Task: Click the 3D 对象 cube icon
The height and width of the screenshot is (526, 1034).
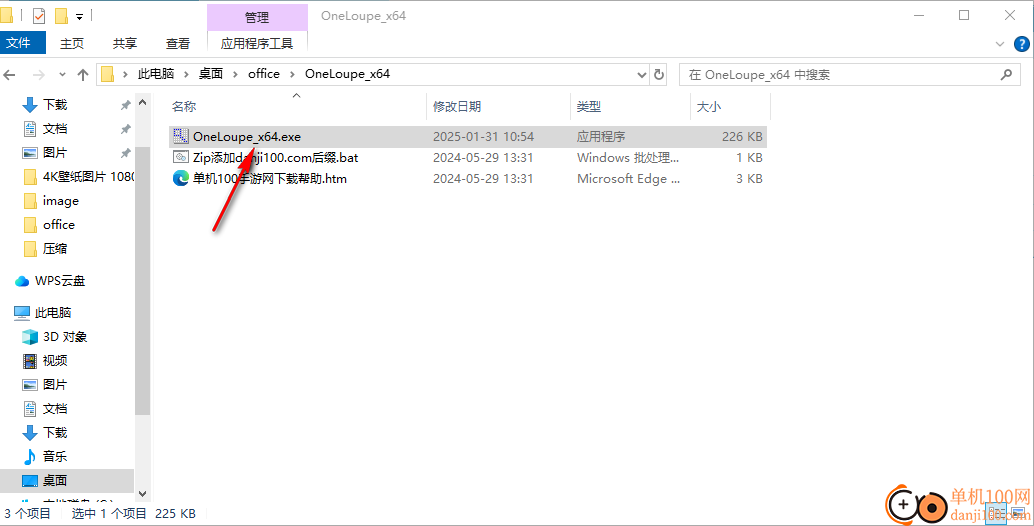Action: click(x=30, y=337)
